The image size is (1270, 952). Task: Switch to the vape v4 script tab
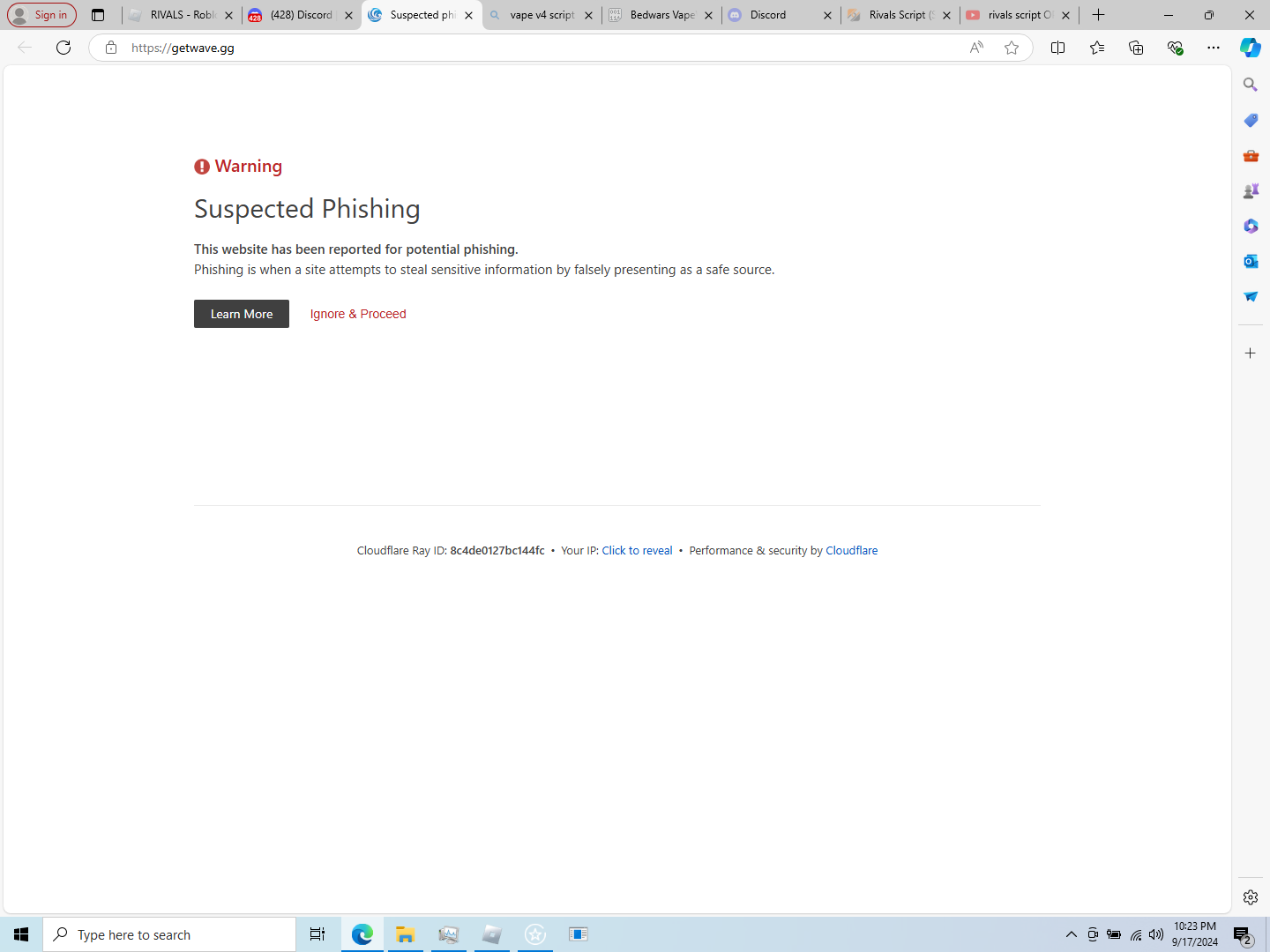click(542, 15)
